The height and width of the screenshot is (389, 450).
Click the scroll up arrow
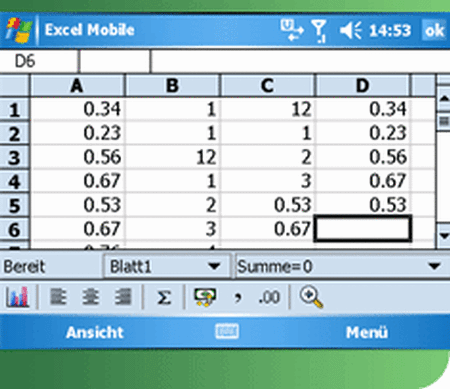(x=444, y=99)
